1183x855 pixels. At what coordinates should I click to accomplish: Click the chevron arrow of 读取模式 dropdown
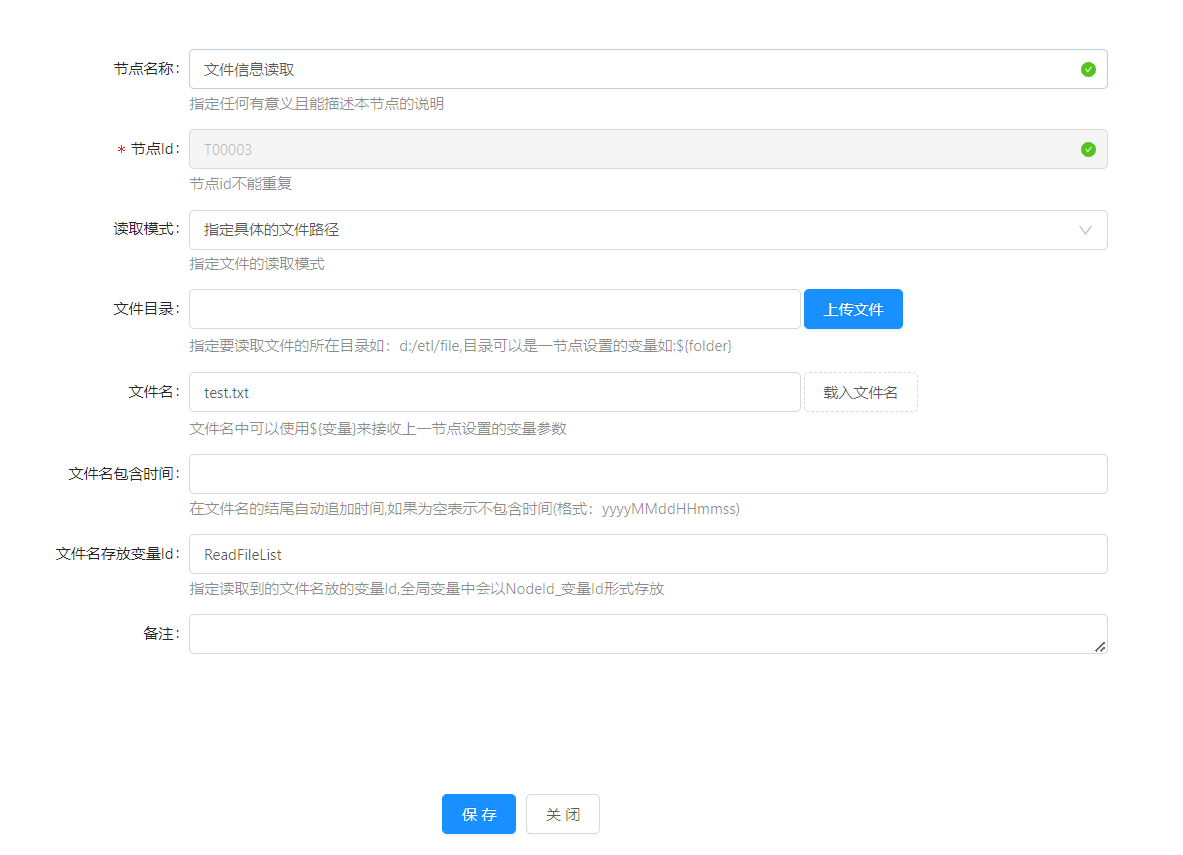[x=1085, y=230]
